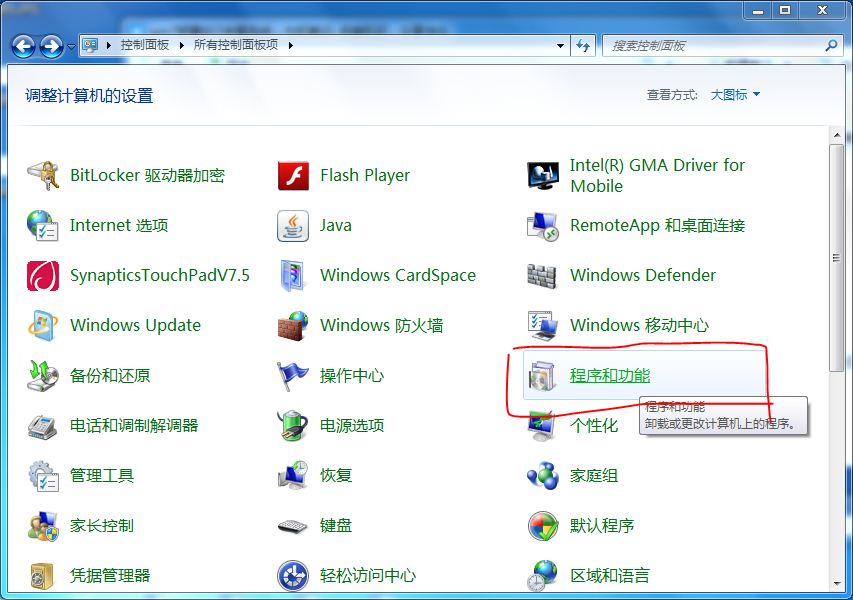Open the 默认程序 Windows logo icon
The height and width of the screenshot is (600, 853).
coord(543,526)
